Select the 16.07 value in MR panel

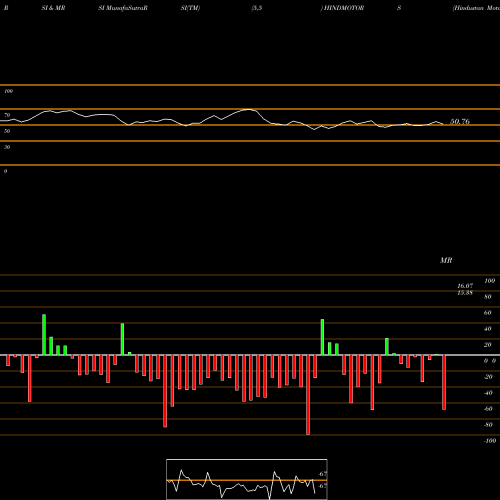click(x=465, y=286)
